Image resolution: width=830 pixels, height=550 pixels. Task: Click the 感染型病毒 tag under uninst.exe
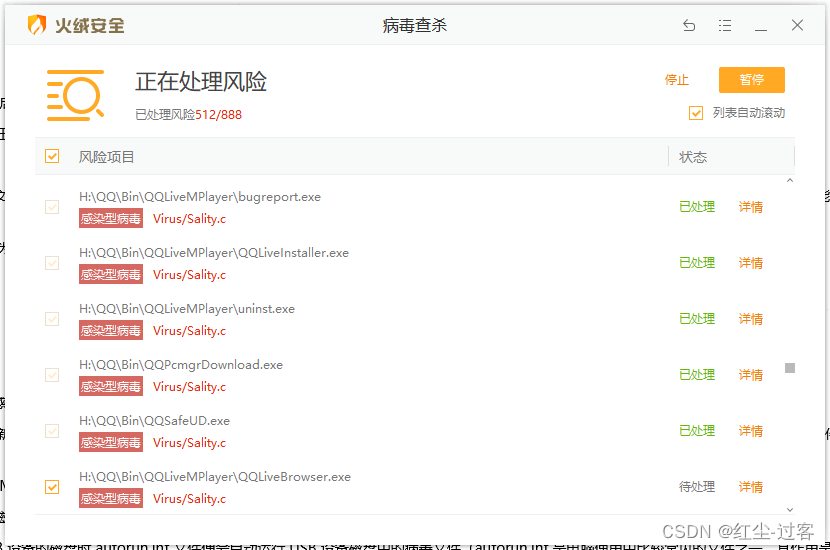(x=111, y=331)
